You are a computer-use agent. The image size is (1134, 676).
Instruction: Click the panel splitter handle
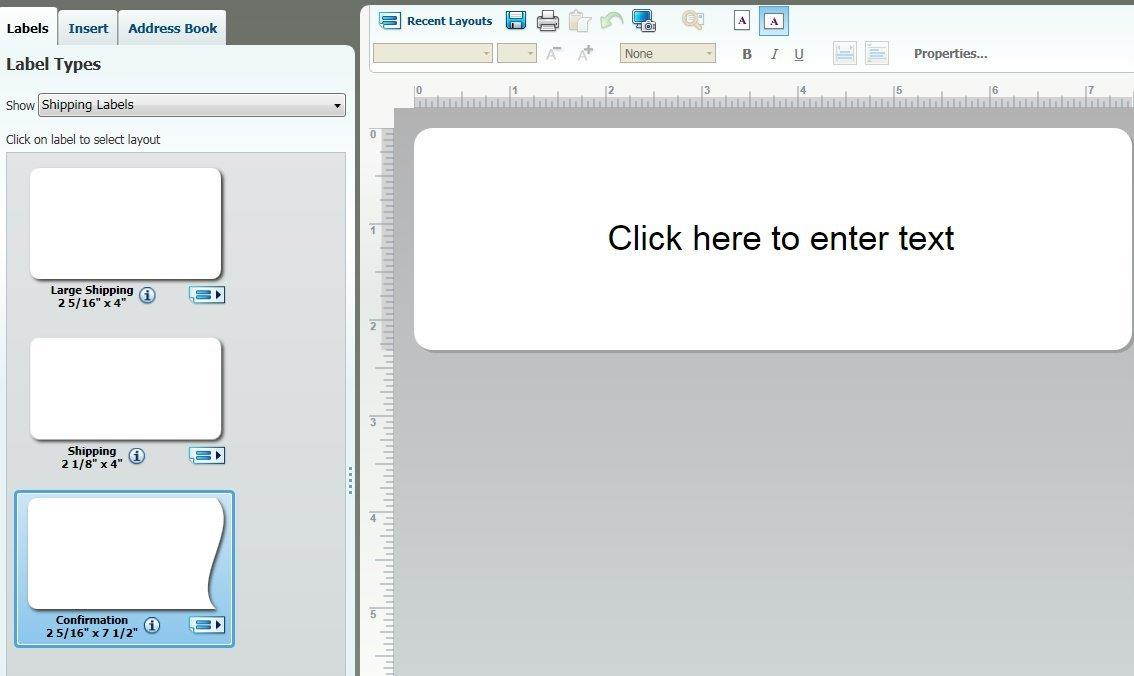pos(350,480)
